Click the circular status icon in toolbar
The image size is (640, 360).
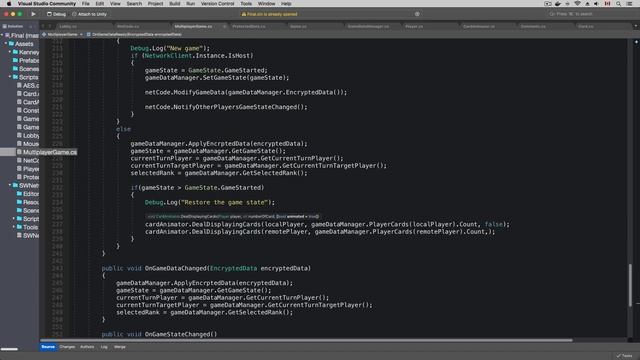tap(417, 14)
